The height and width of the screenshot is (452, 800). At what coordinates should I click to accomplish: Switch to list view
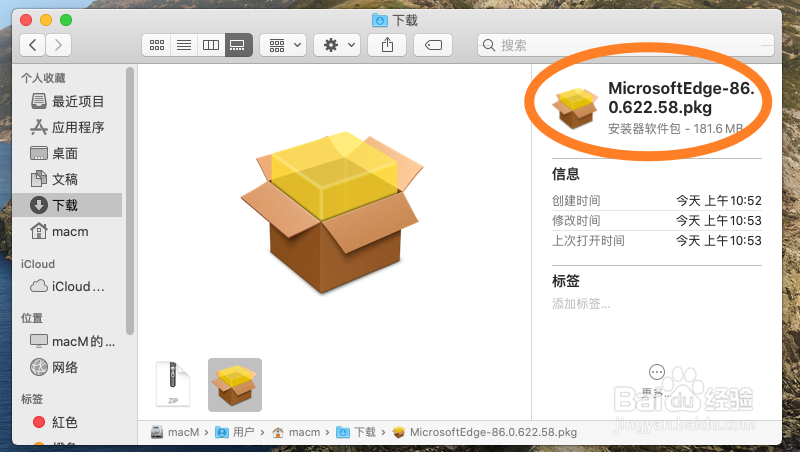pyautogui.click(x=184, y=45)
